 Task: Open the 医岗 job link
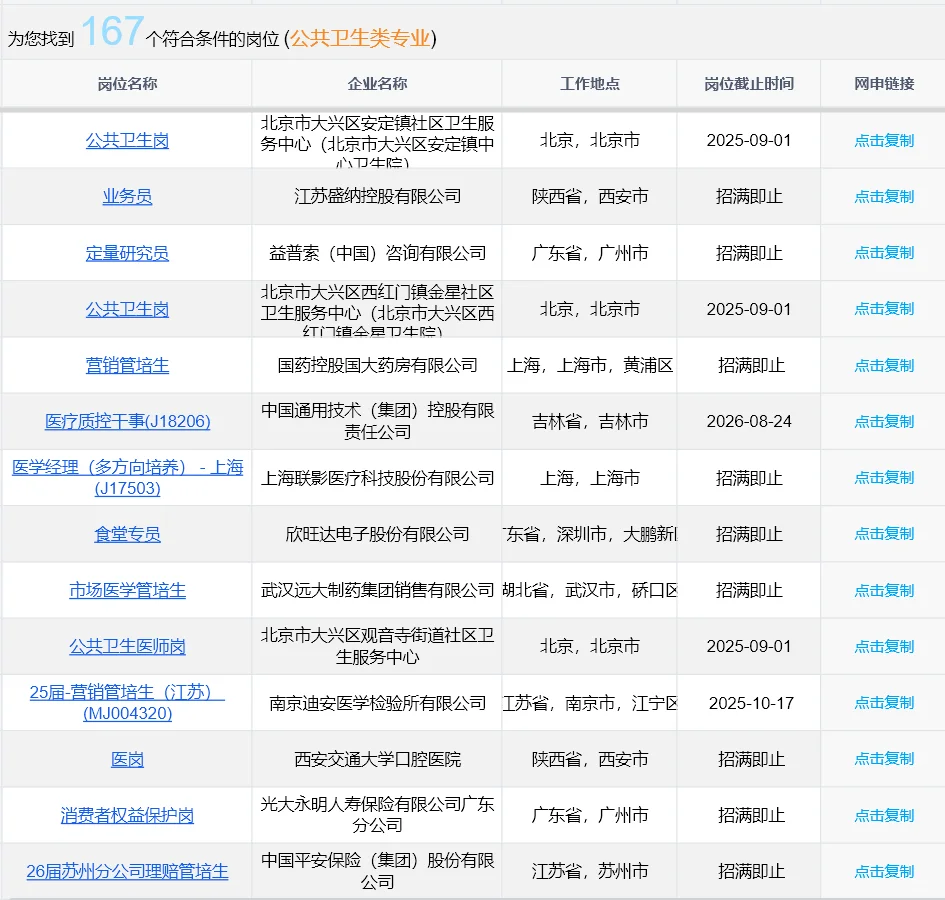pos(127,759)
